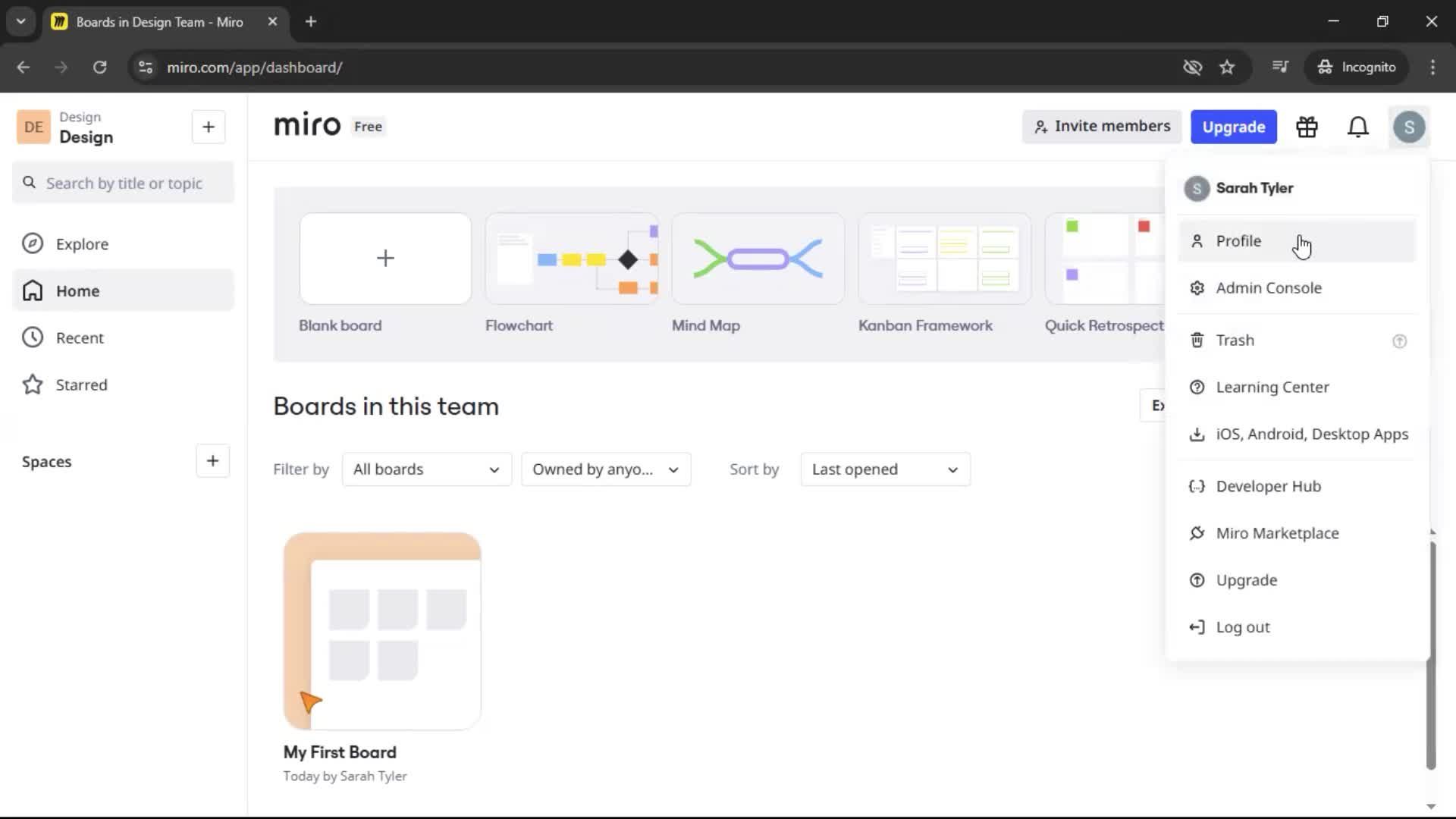Click the third-party cookies blocked eye icon
This screenshot has width=1456, height=819.
(x=1192, y=67)
